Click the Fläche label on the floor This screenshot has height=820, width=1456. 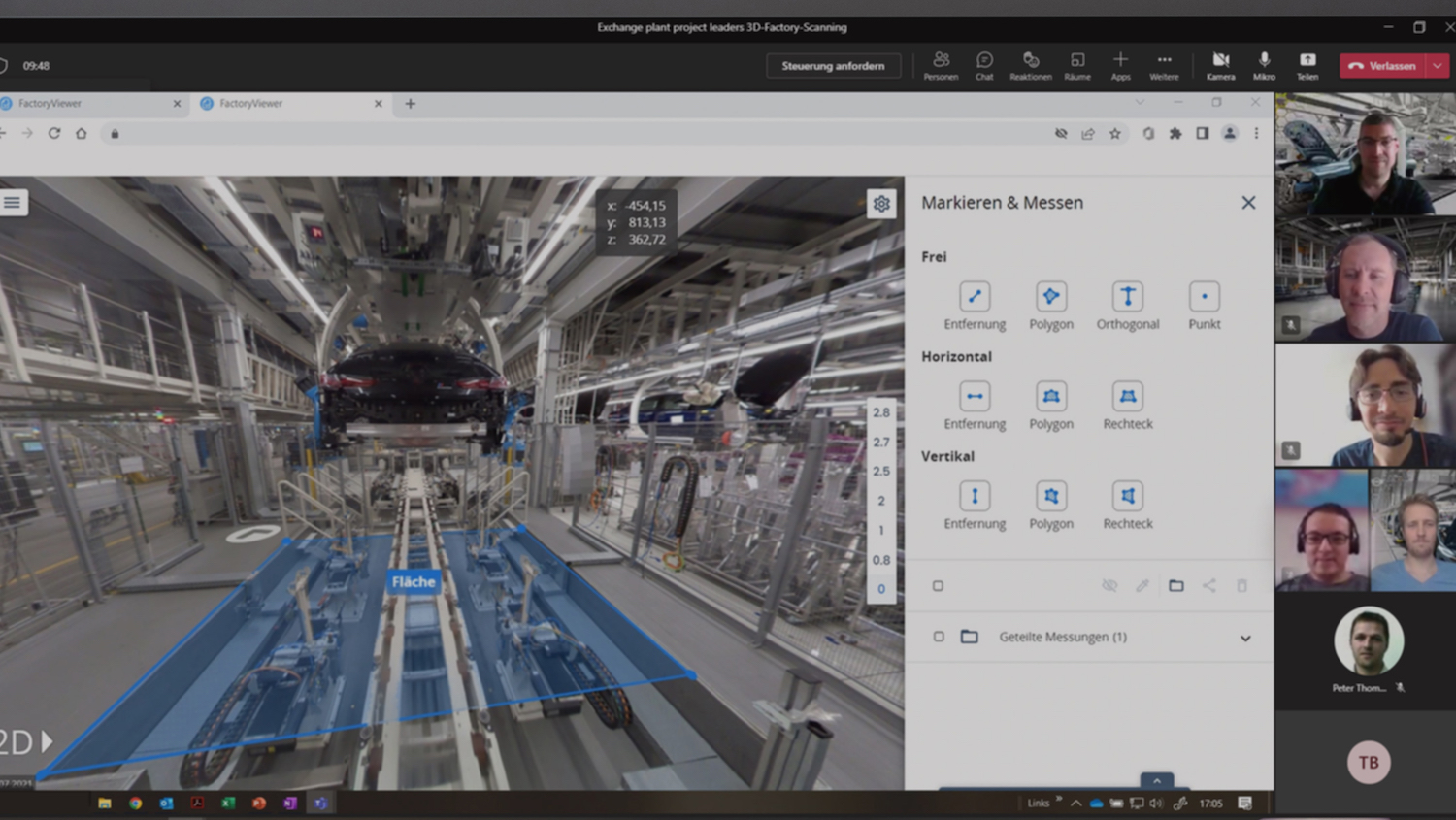[414, 582]
